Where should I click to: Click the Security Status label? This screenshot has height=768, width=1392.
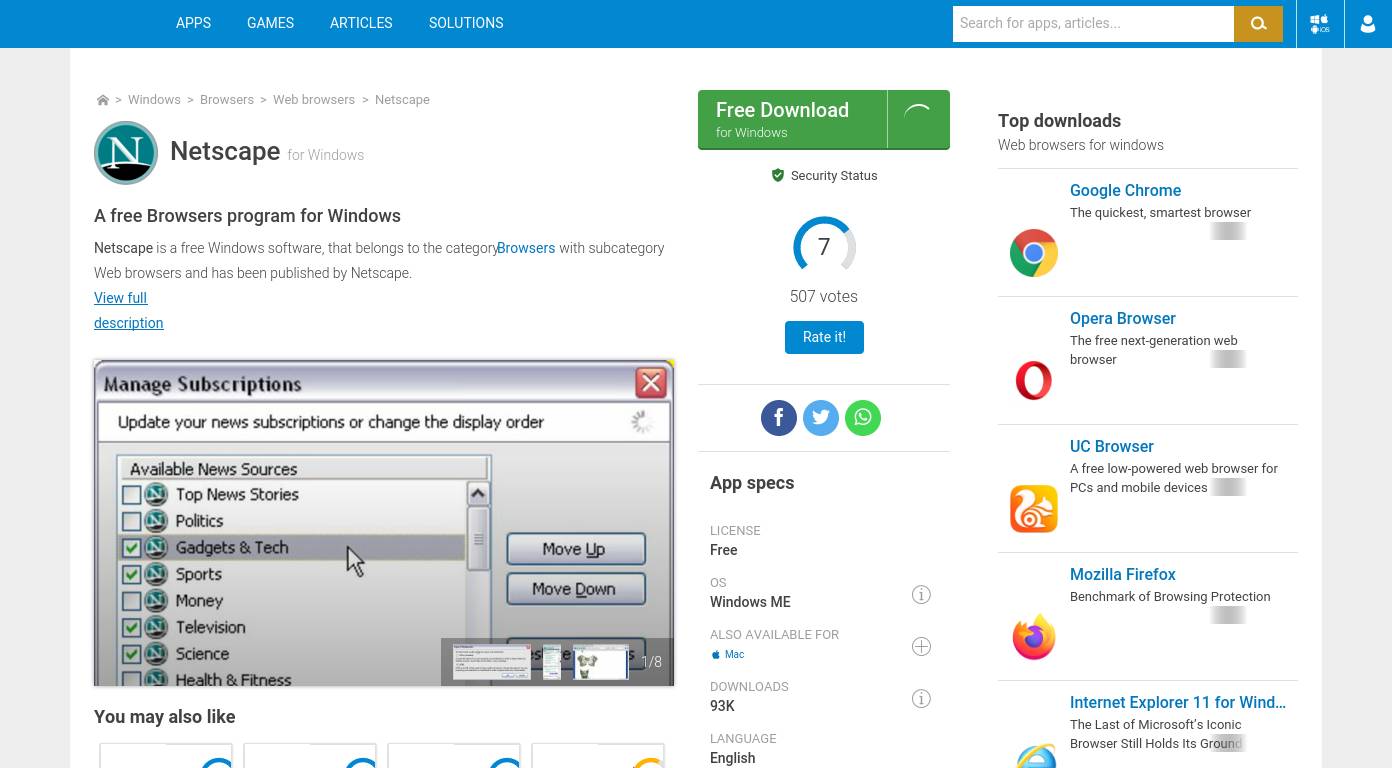834,175
